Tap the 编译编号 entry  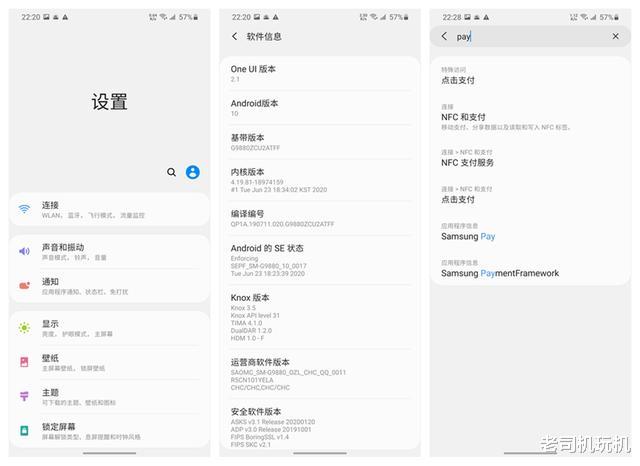tap(320, 218)
